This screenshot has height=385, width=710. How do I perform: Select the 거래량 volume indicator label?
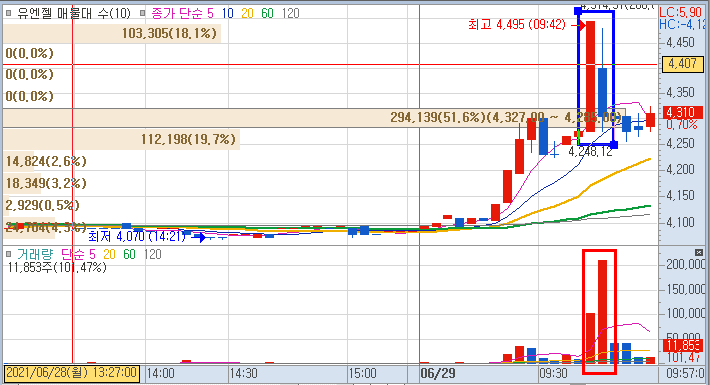coord(35,254)
